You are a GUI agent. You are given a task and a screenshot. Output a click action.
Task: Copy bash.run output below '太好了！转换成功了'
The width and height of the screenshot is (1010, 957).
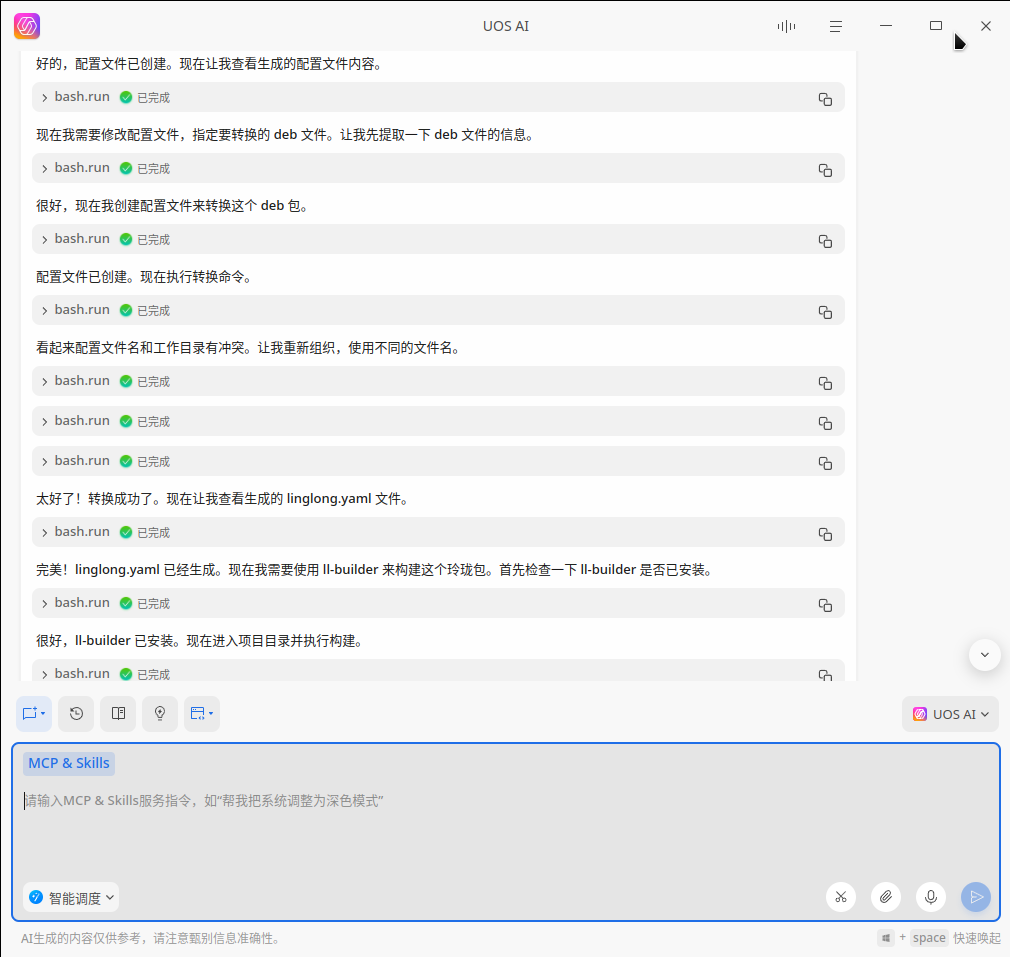click(x=825, y=533)
